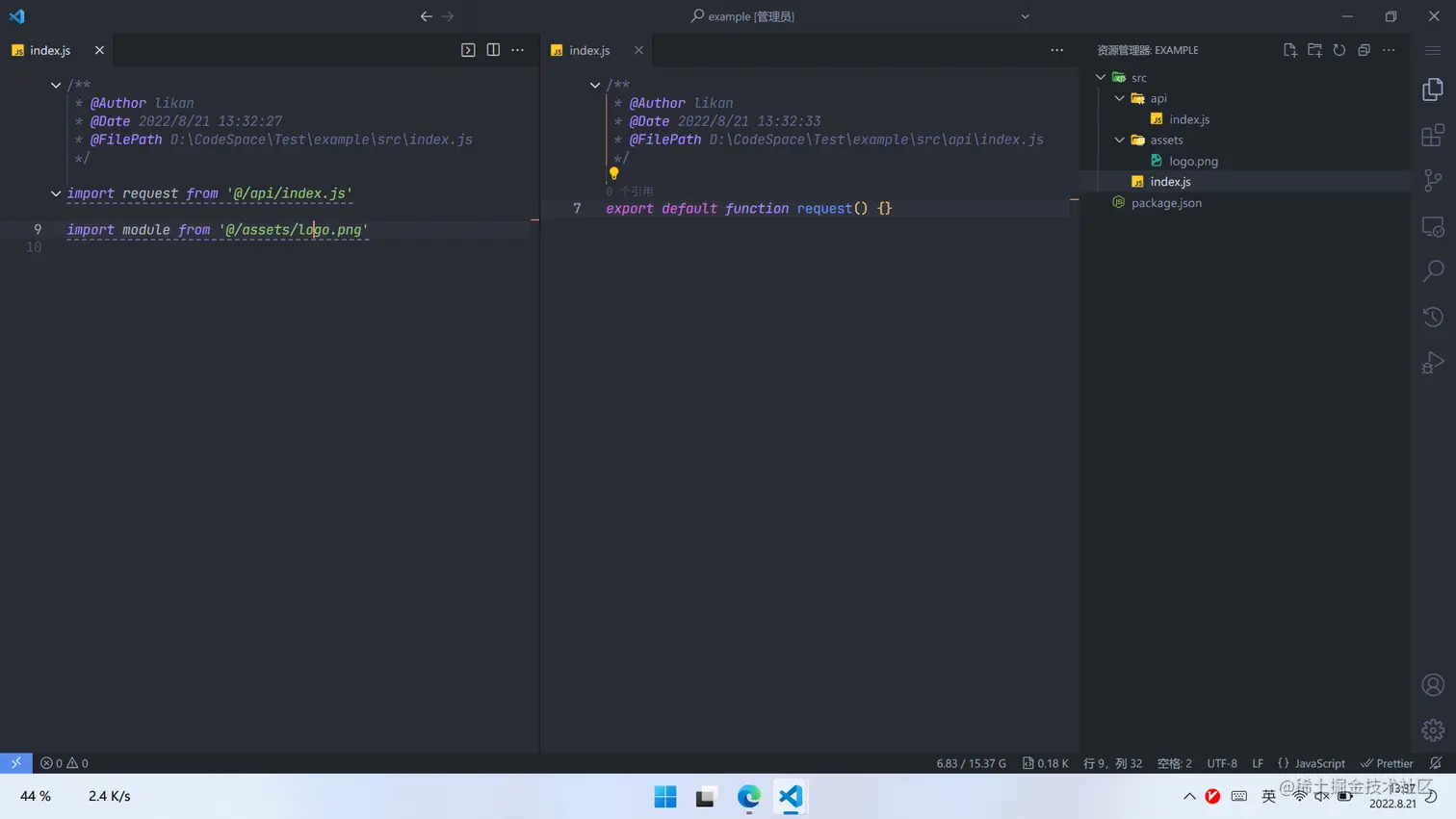Open index.js under api folder

click(1189, 119)
